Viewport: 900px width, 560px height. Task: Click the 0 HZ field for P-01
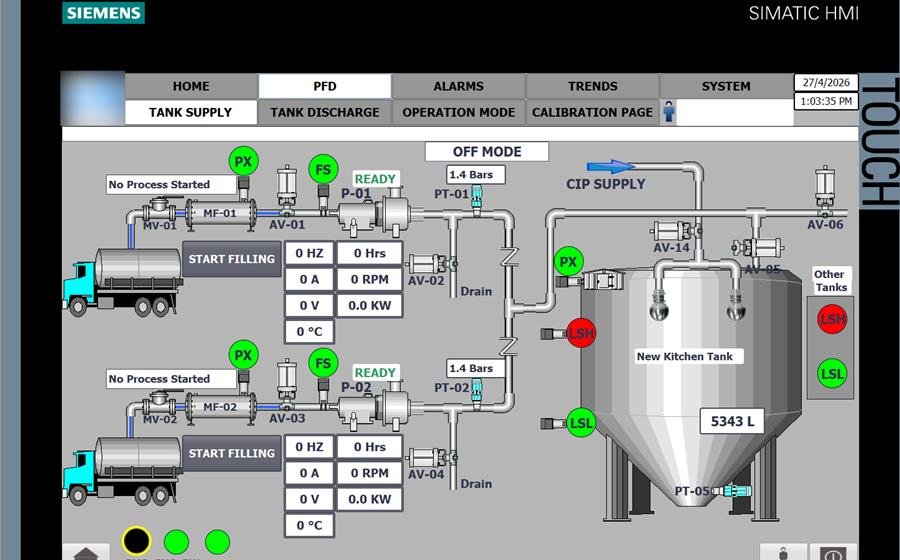click(309, 253)
